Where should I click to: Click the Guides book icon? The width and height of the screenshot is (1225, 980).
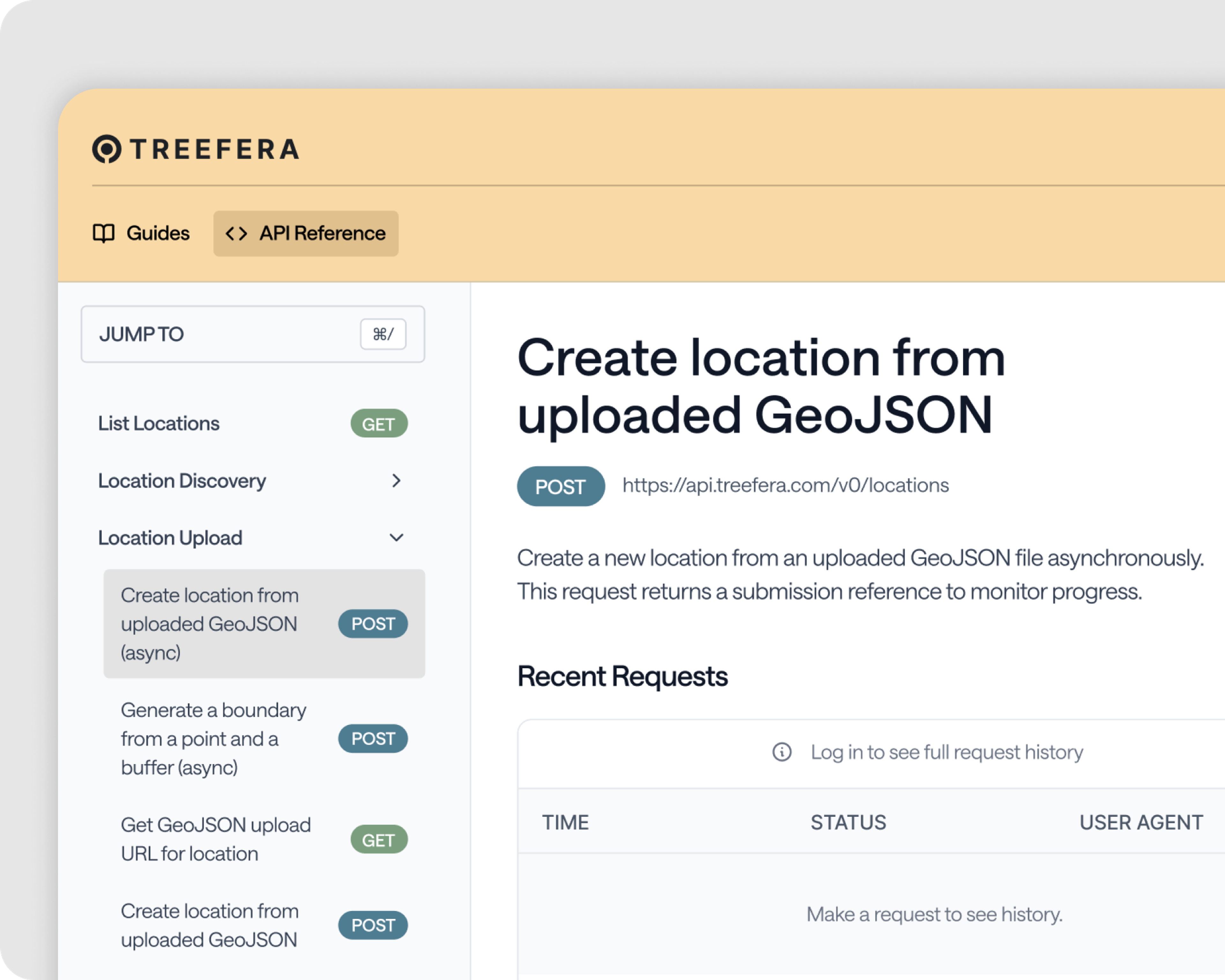(103, 233)
